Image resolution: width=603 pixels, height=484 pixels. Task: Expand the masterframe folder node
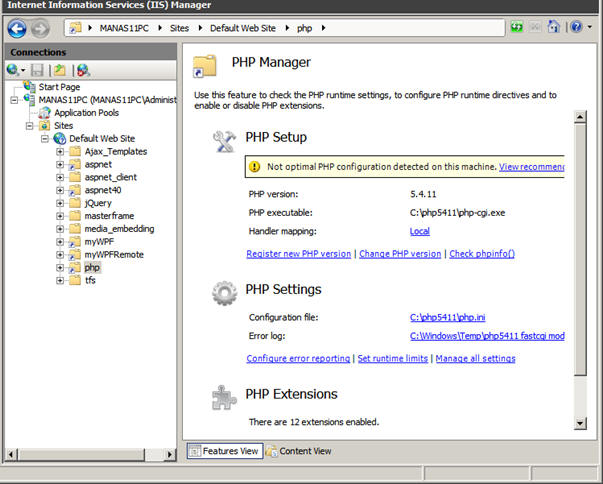[60, 216]
